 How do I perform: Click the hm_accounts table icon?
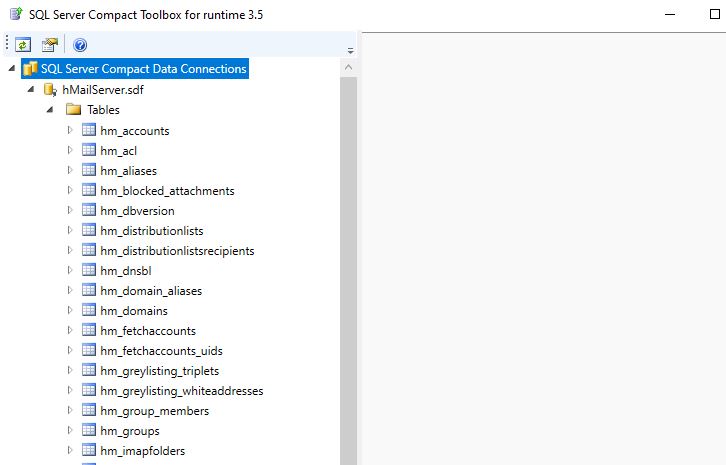[89, 130]
